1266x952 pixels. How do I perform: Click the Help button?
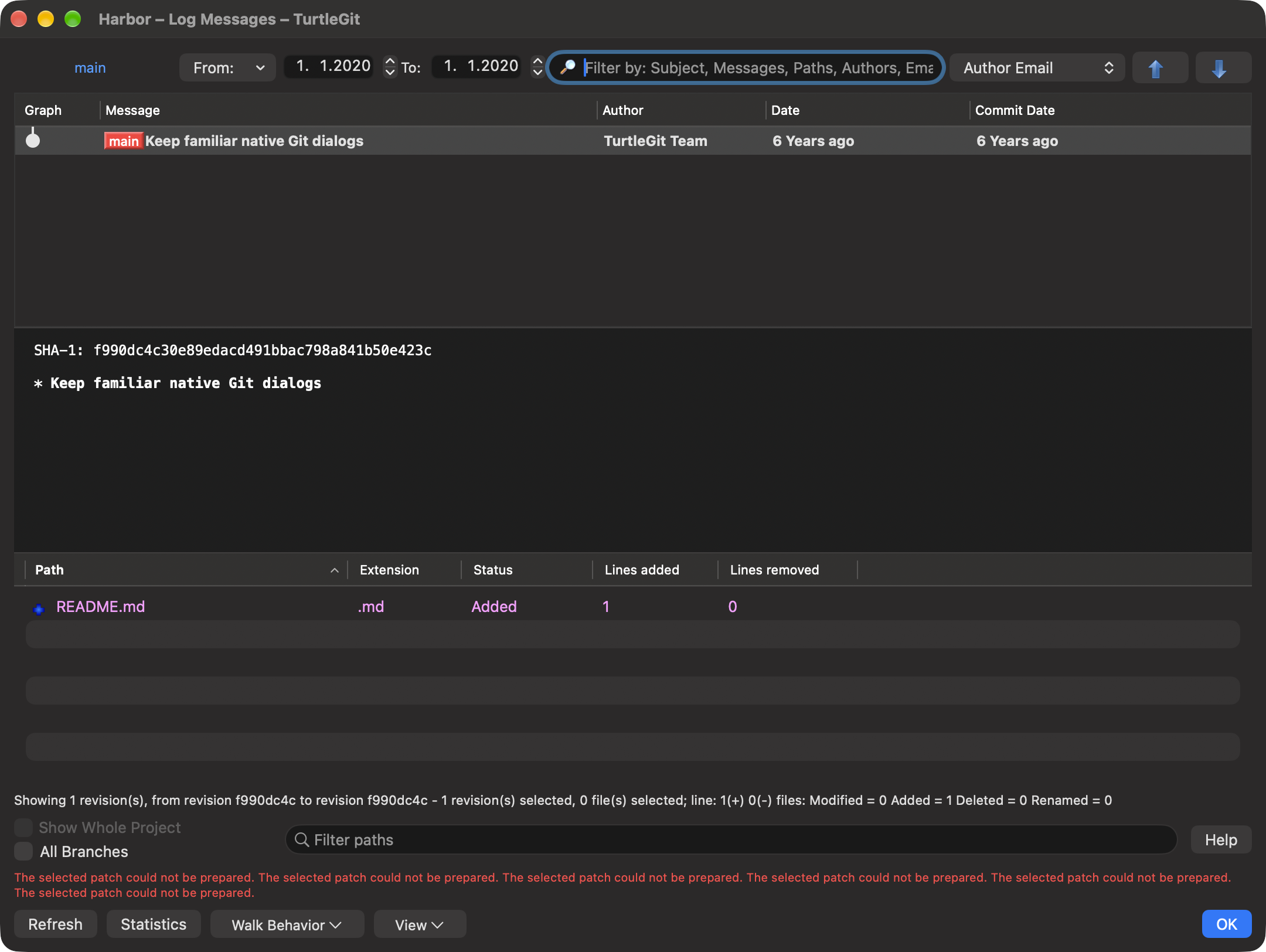pos(1221,839)
